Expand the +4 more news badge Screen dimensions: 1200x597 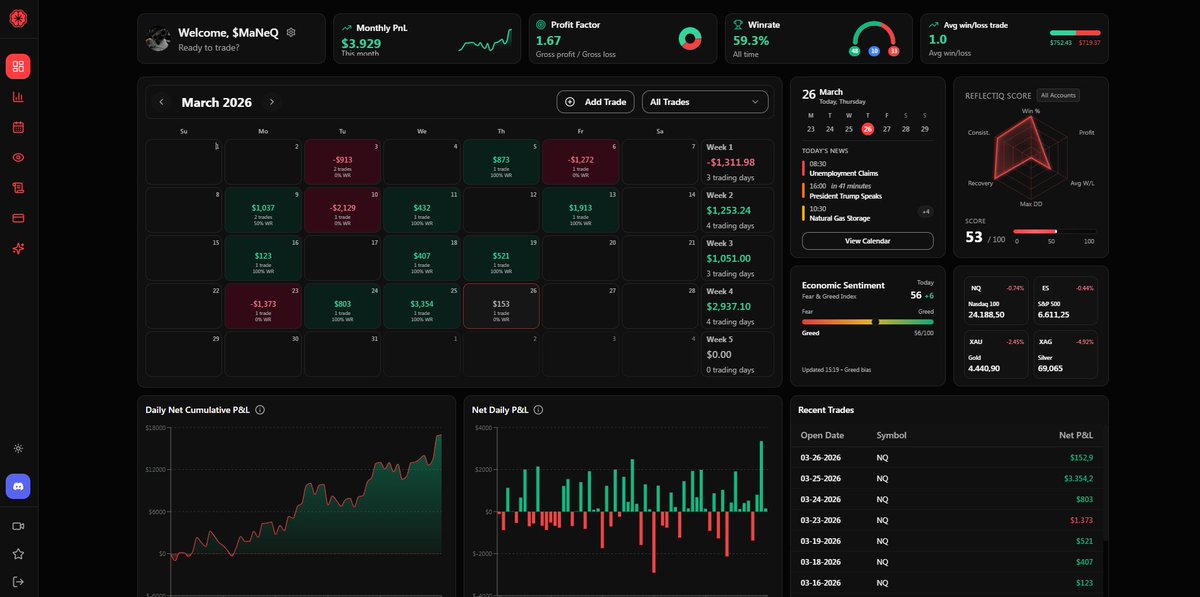pos(926,211)
